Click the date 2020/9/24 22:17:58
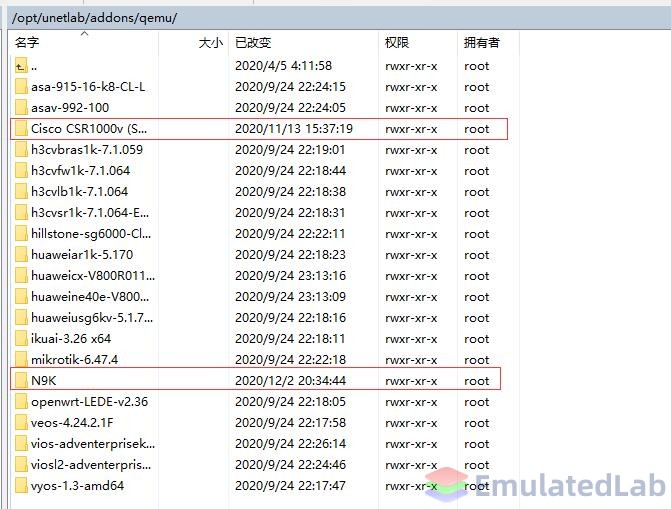 tap(290, 423)
